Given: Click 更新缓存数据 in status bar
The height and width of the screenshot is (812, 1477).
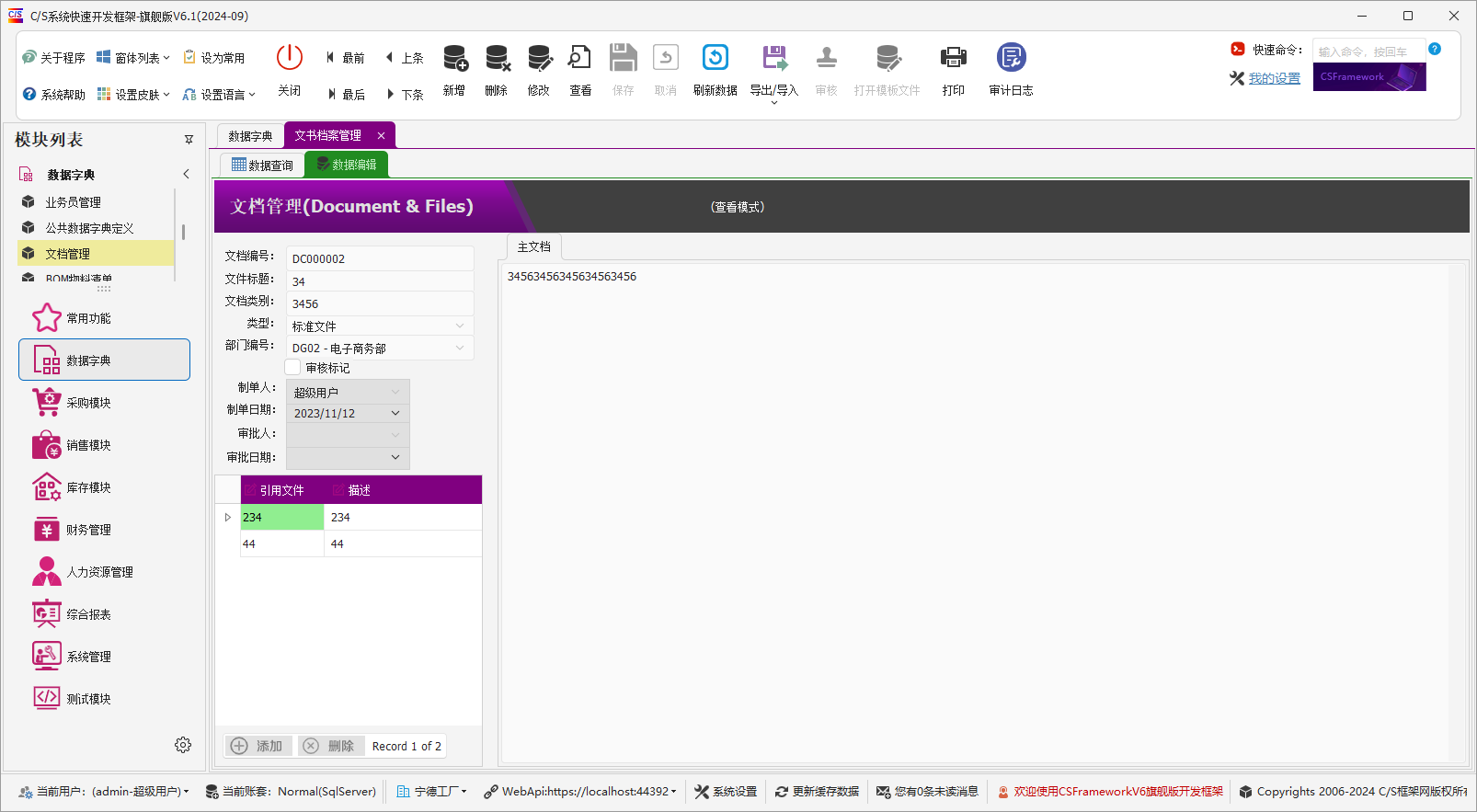Looking at the screenshot, I should 817,792.
